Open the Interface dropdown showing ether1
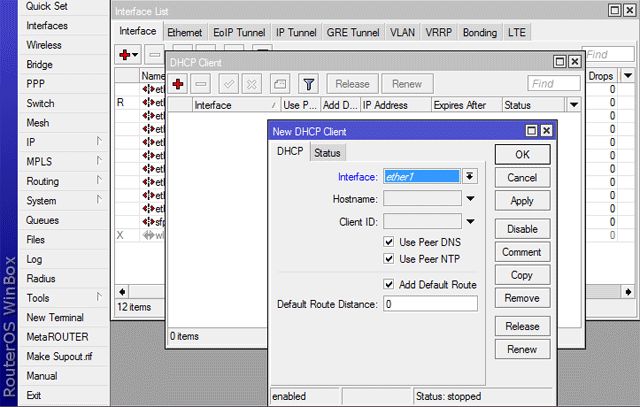This screenshot has height=407, width=640. (x=469, y=176)
